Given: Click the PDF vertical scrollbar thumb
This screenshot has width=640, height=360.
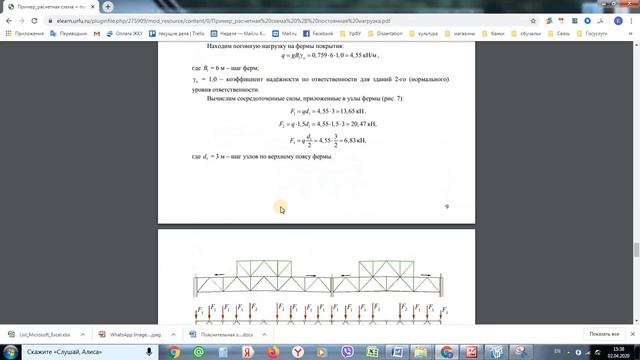Looking at the screenshot, I should point(636,250).
